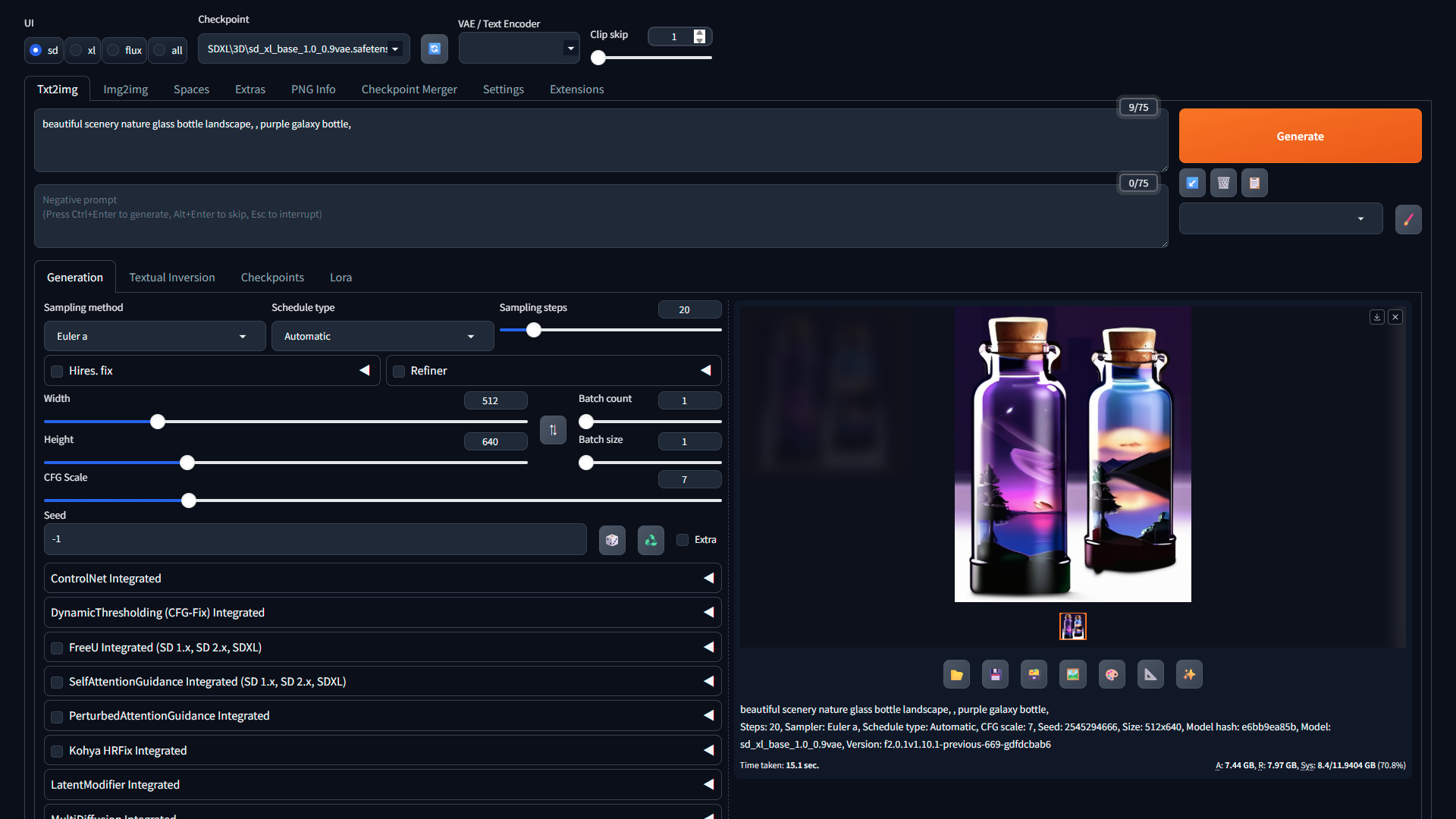Enable the Hires. fix checkbox
This screenshot has width=1456, height=819.
click(x=57, y=371)
